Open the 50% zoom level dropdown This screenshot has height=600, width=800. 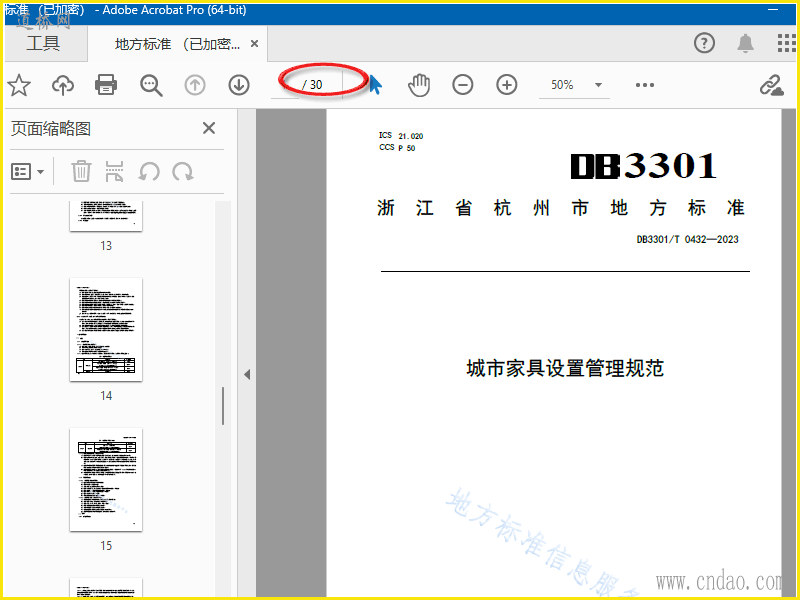pos(574,85)
